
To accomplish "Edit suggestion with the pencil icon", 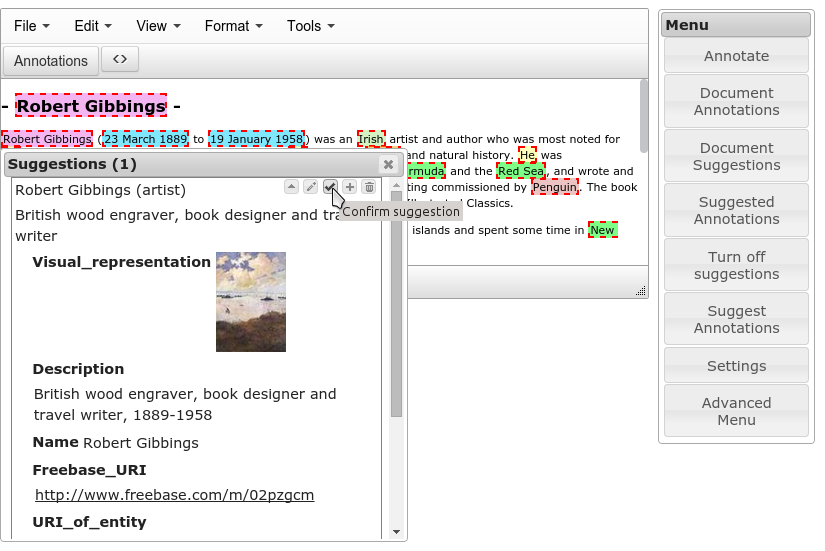I will click(x=311, y=187).
